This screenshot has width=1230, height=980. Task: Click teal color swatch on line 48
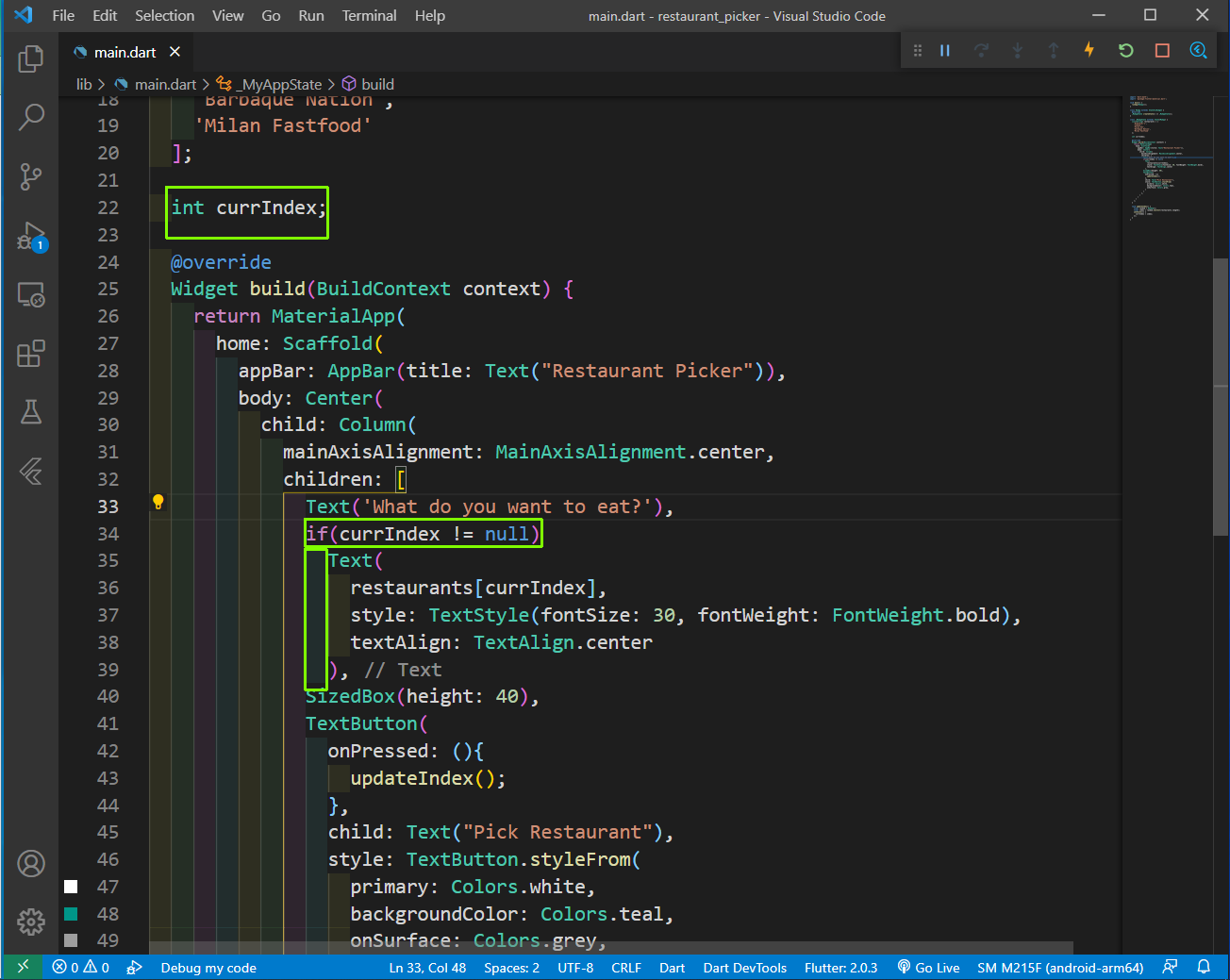(71, 914)
